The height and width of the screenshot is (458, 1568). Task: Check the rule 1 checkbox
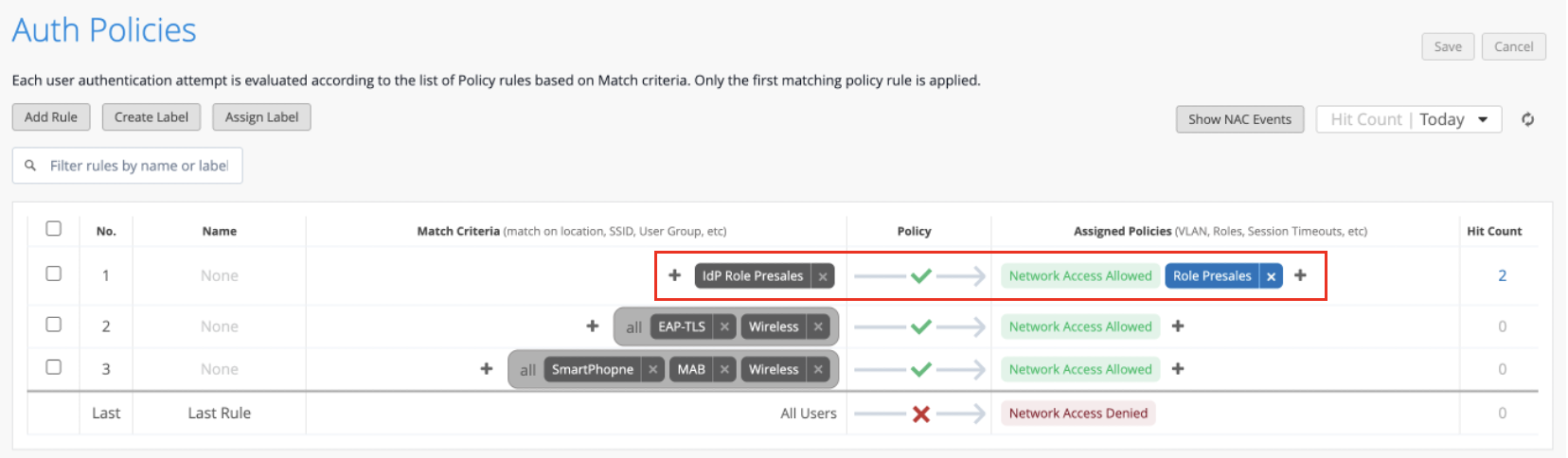[54, 273]
